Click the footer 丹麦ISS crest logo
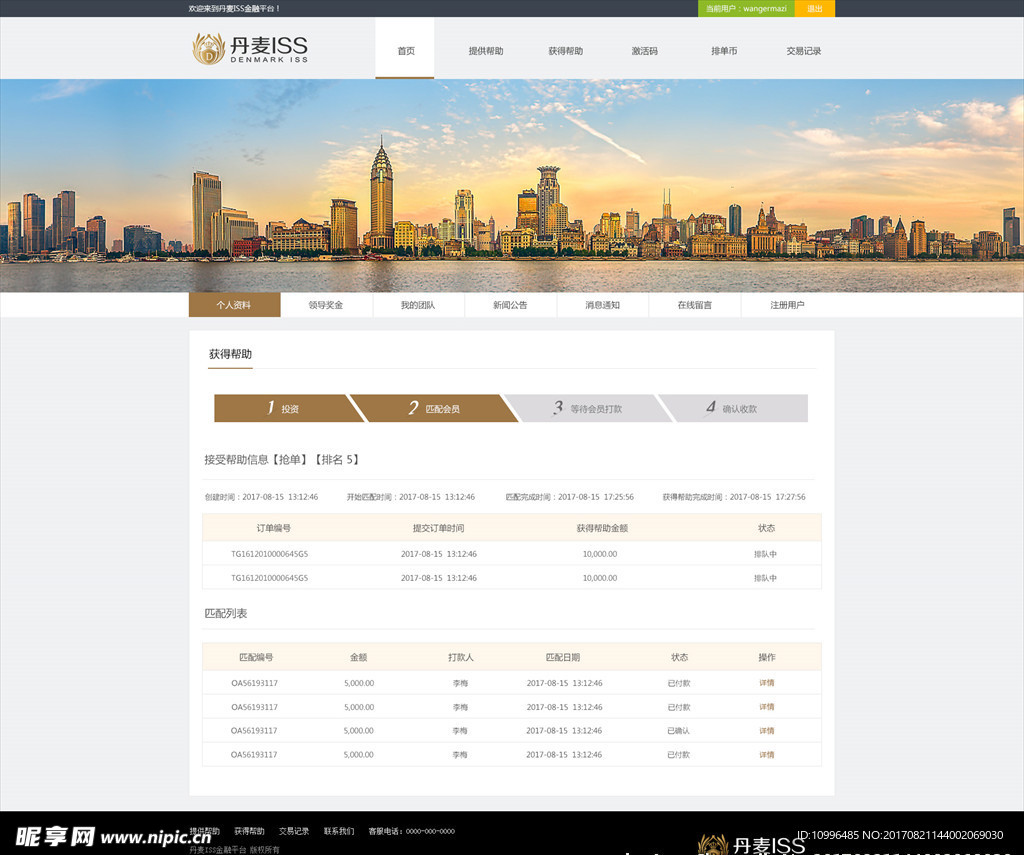Screen dimensions: 1024x855 (713, 845)
